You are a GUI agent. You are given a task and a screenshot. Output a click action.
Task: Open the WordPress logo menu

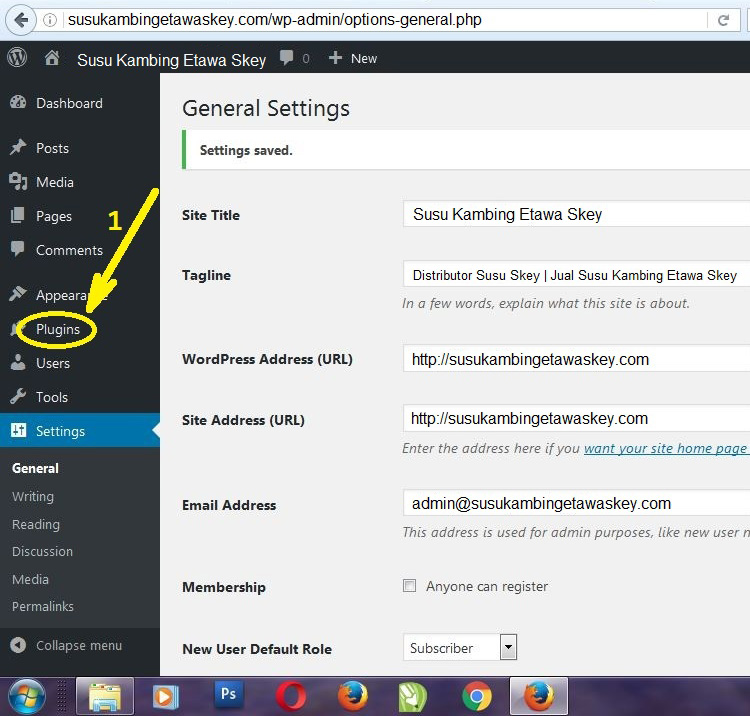[17, 58]
